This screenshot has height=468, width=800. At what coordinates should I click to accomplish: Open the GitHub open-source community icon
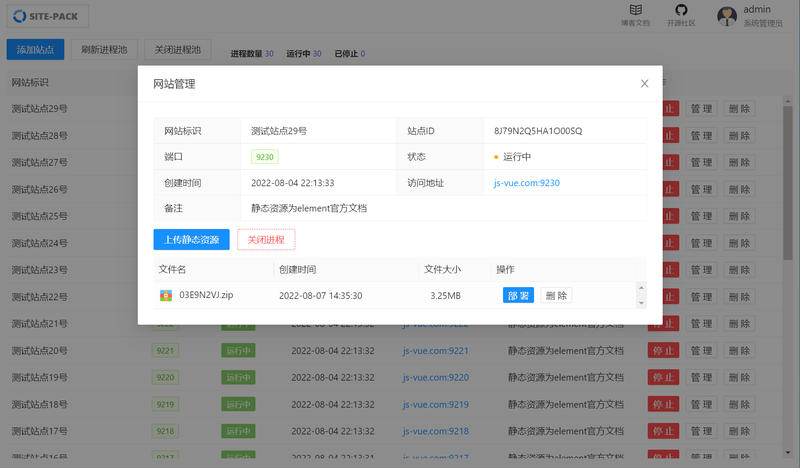coord(681,10)
